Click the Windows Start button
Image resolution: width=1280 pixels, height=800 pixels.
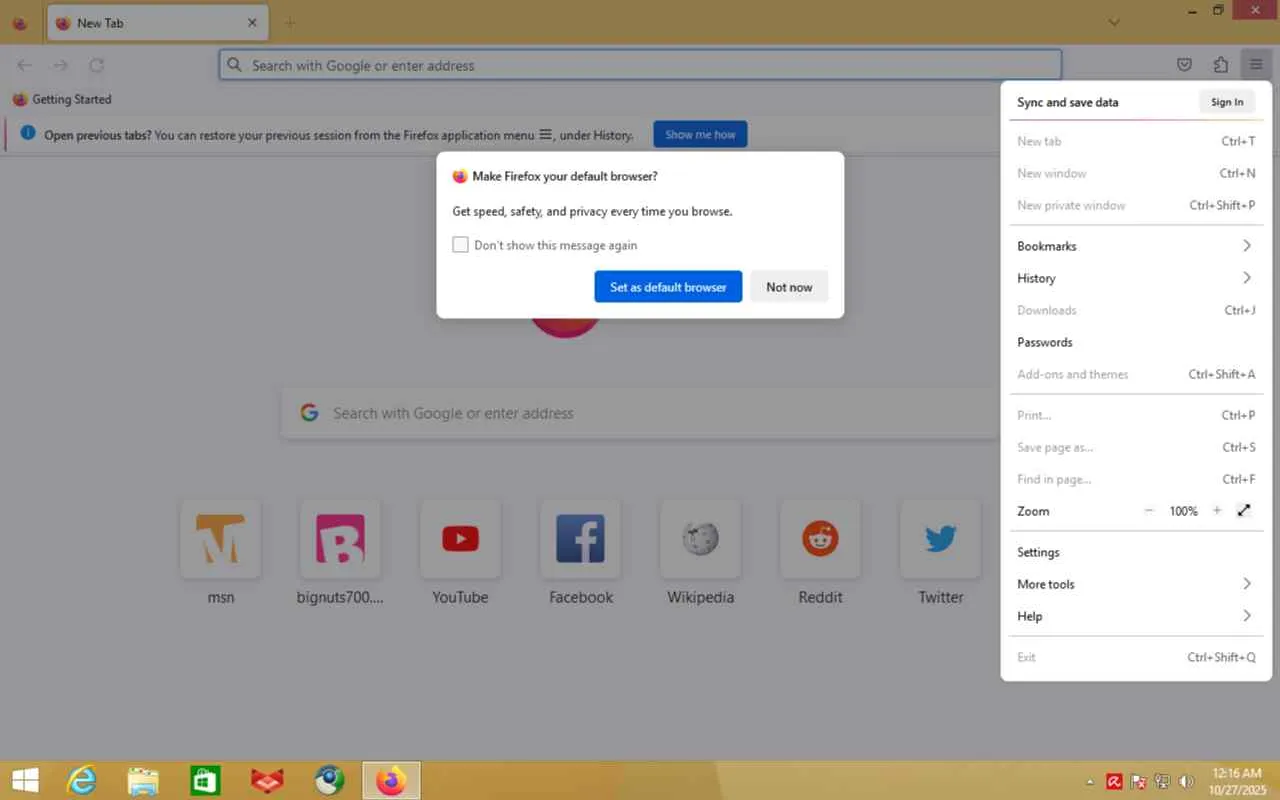[25, 780]
